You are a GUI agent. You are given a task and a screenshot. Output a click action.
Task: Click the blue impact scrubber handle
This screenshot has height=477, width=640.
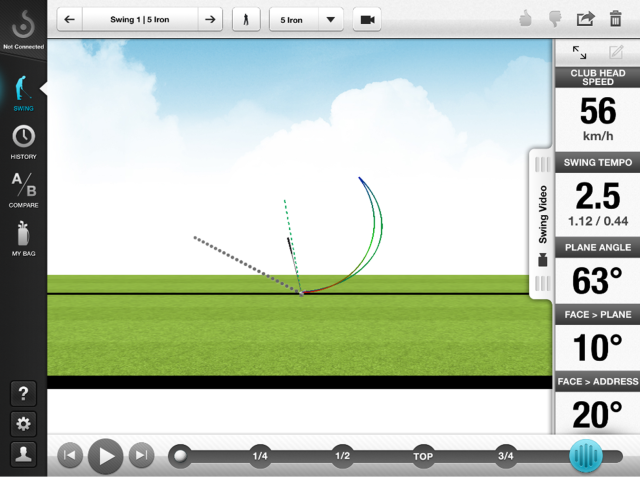pyautogui.click(x=586, y=456)
